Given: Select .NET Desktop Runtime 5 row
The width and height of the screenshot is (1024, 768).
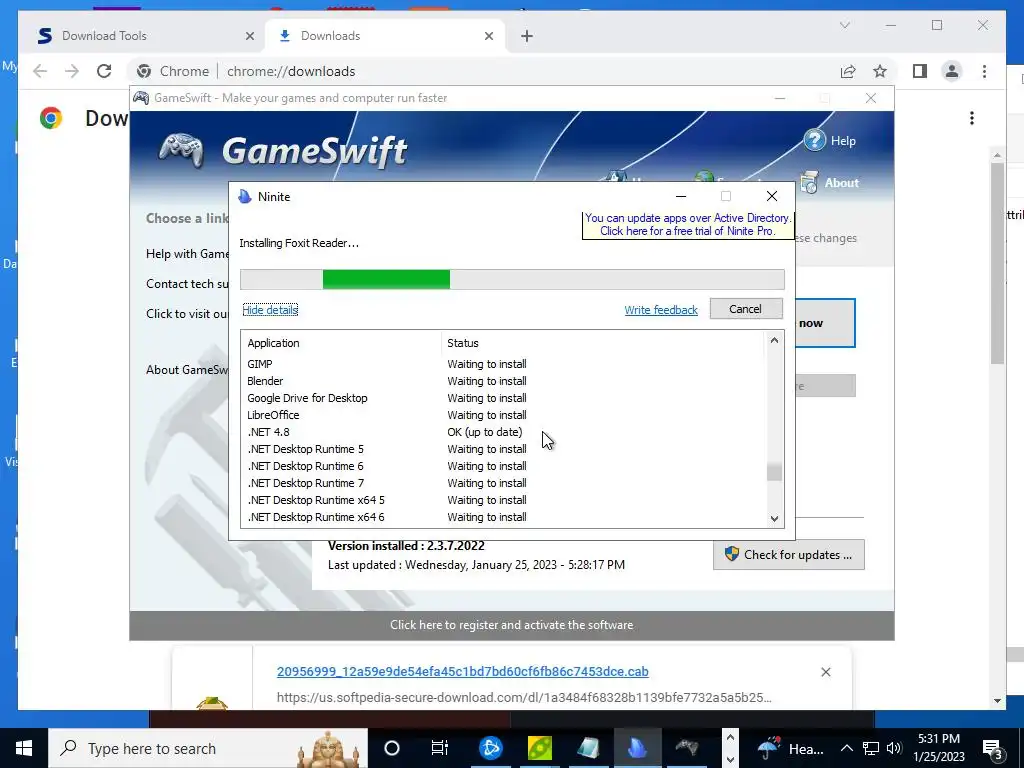Looking at the screenshot, I should (x=503, y=449).
